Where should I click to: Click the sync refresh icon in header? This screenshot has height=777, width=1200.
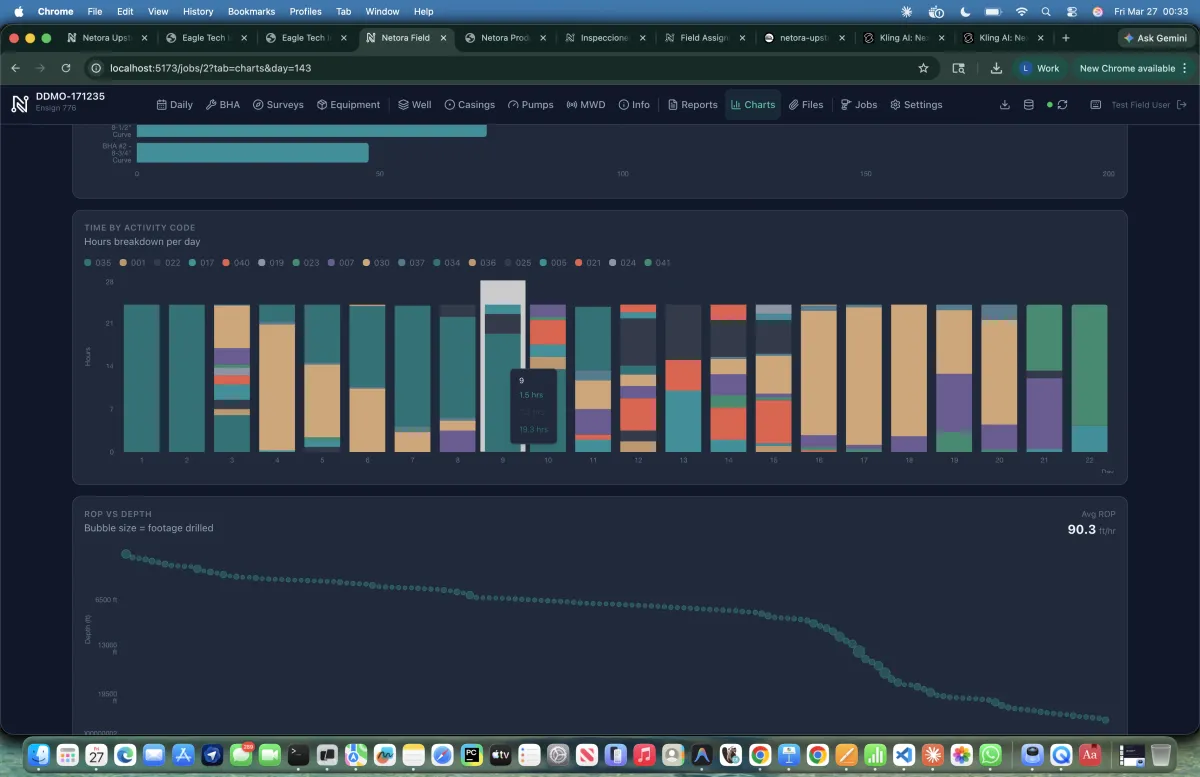pyautogui.click(x=1062, y=105)
